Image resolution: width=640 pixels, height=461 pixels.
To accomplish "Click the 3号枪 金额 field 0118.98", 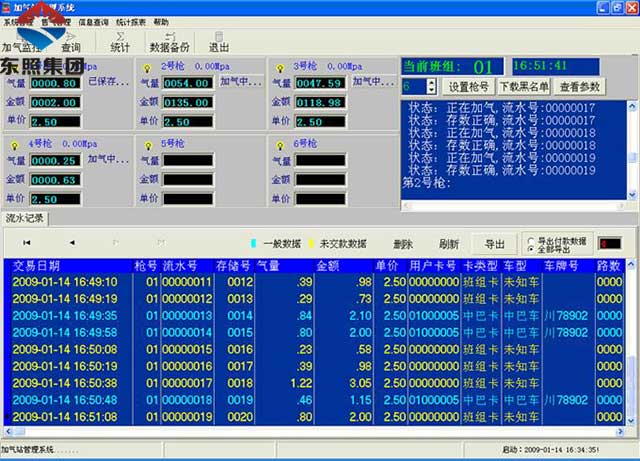I will pyautogui.click(x=320, y=102).
